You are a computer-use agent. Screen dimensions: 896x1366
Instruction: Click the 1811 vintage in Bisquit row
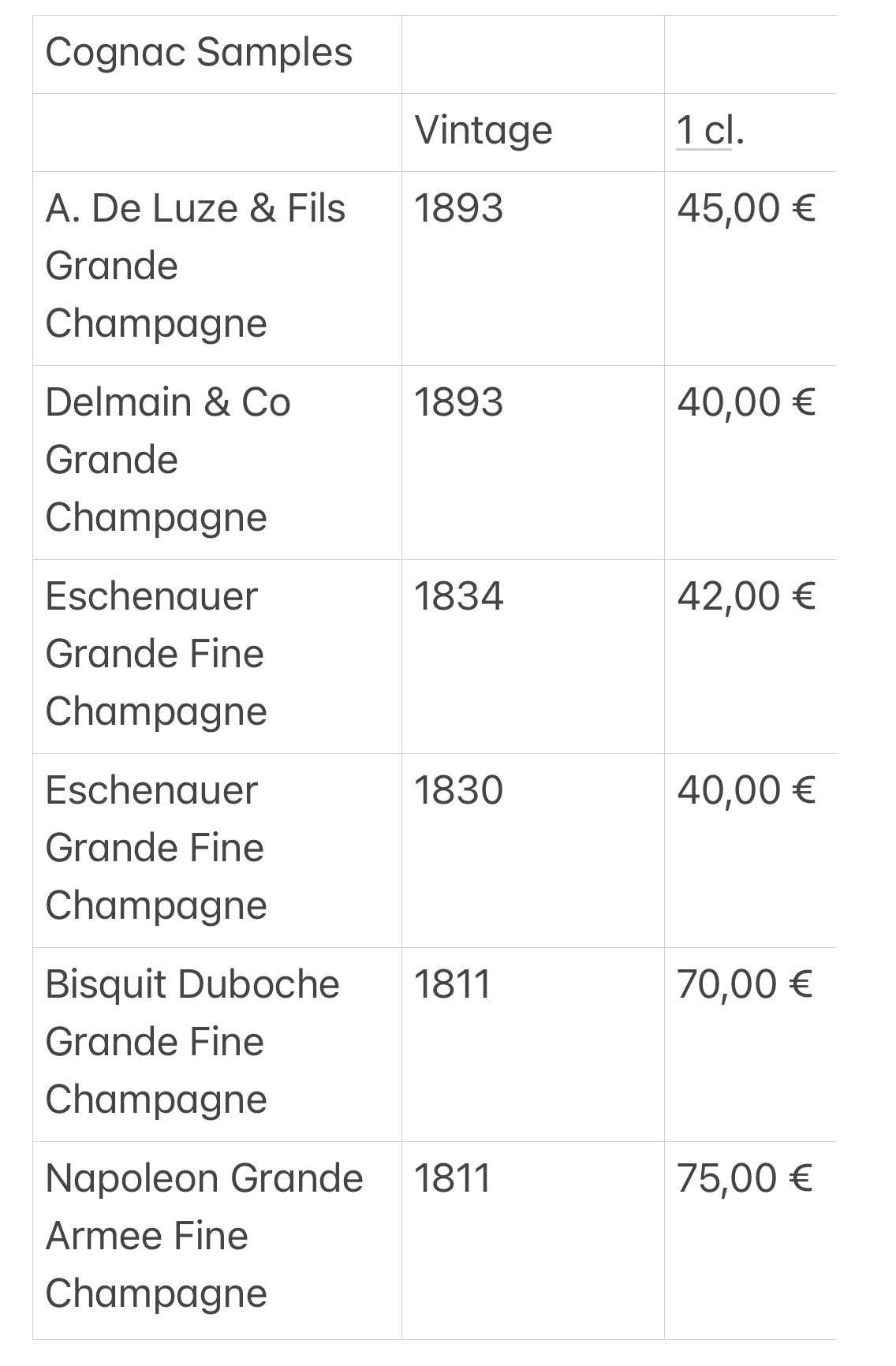pyautogui.click(x=453, y=985)
